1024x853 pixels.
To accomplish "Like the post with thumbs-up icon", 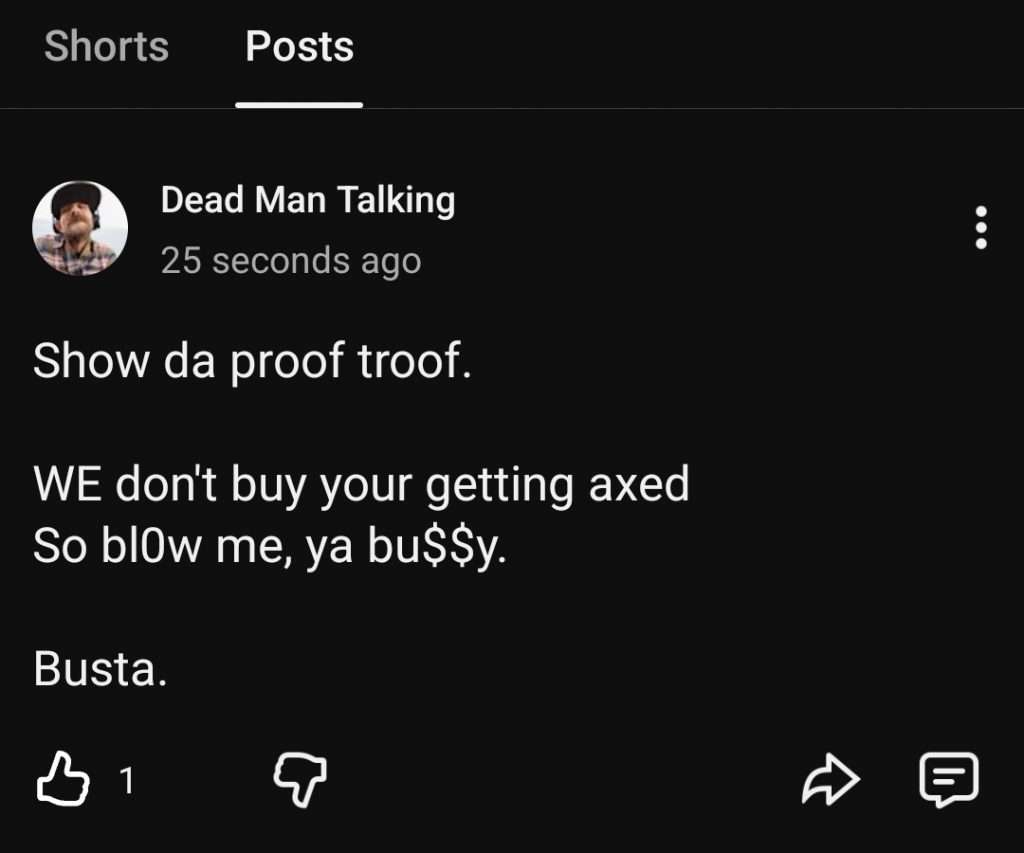I will coord(63,778).
